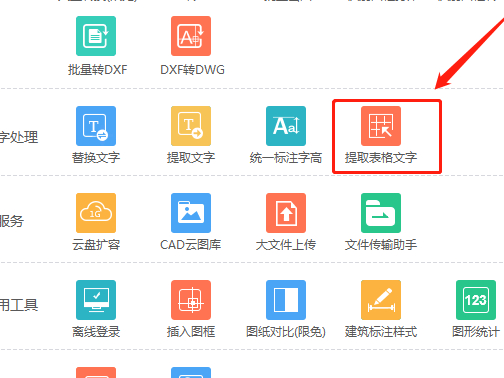This screenshot has width=504, height=378.
Task: Click the 图形统计 text label
Action: coord(476,332)
